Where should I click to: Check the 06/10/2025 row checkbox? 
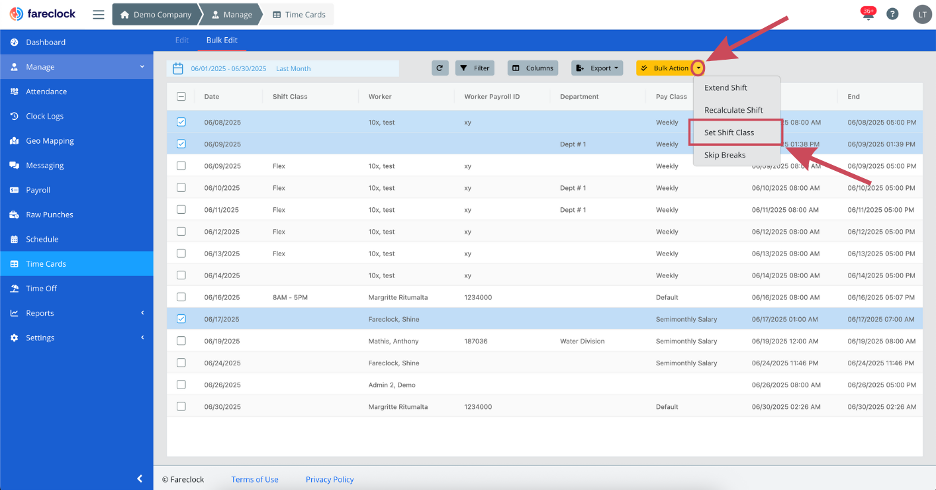coord(181,187)
